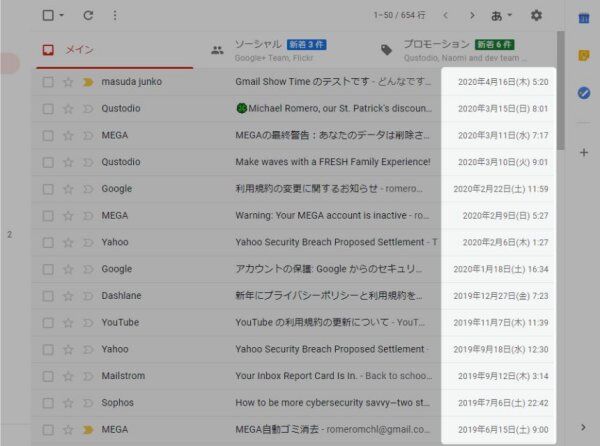Open the アカウントの保護 Google email
The width and height of the screenshot is (600, 446).
[x=329, y=269]
